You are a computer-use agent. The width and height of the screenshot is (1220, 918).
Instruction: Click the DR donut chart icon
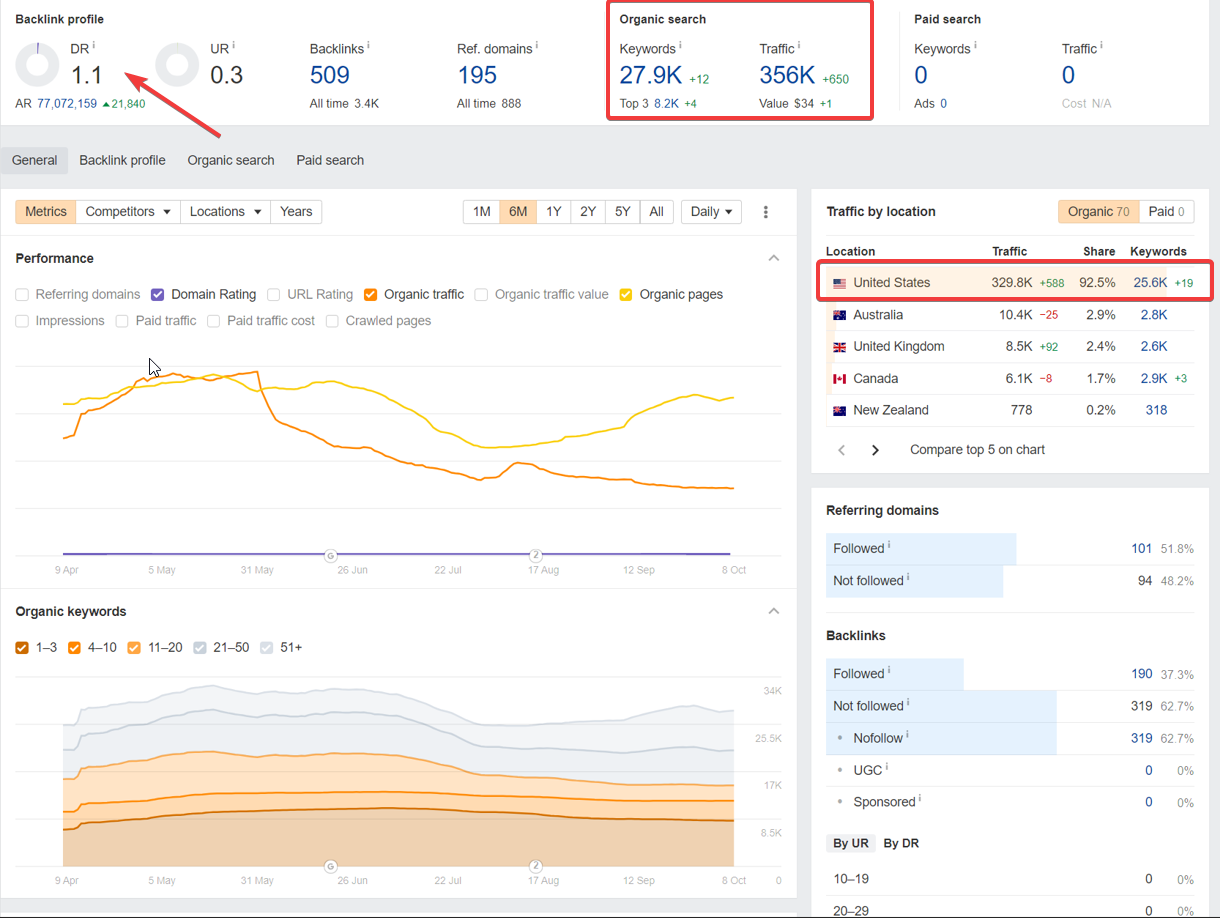click(38, 64)
